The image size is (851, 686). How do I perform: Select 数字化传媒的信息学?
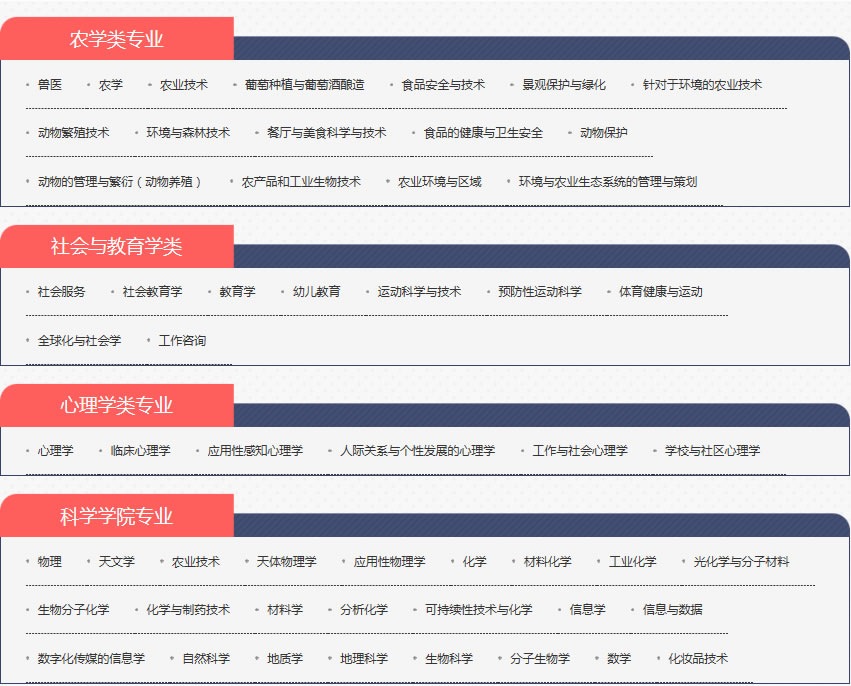(x=92, y=659)
